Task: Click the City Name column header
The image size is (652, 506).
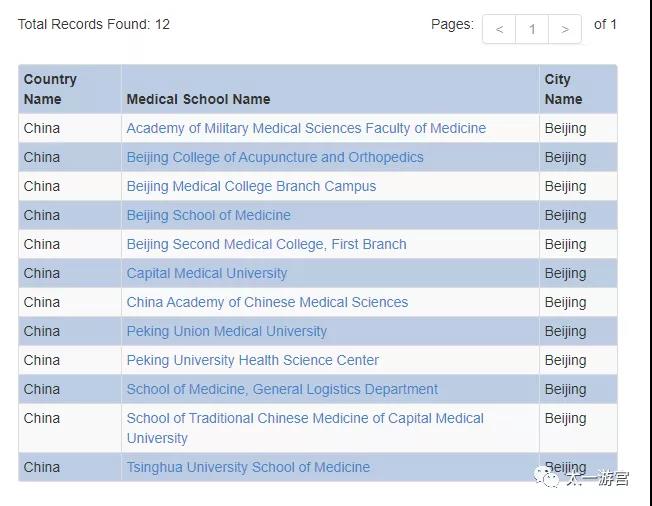Action: click(x=563, y=89)
